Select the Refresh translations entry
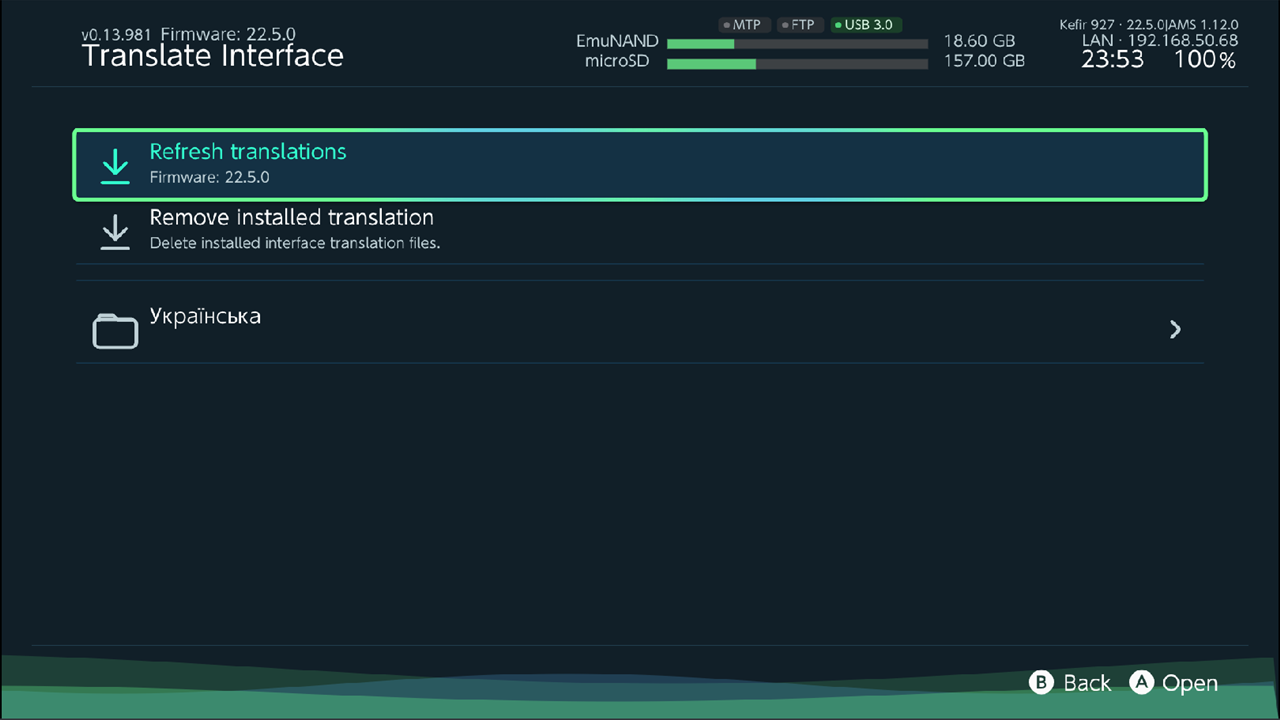1280x720 pixels. click(x=640, y=165)
